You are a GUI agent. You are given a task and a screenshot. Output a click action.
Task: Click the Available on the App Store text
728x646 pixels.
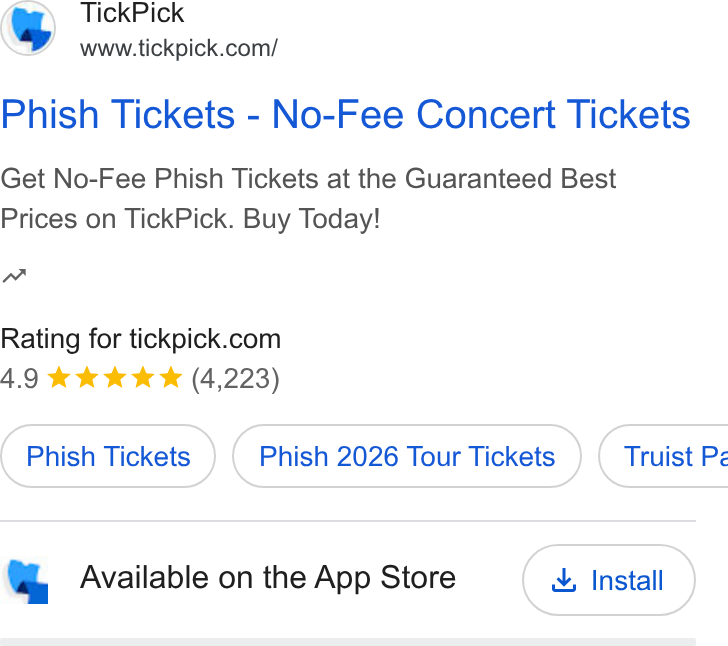pos(268,578)
